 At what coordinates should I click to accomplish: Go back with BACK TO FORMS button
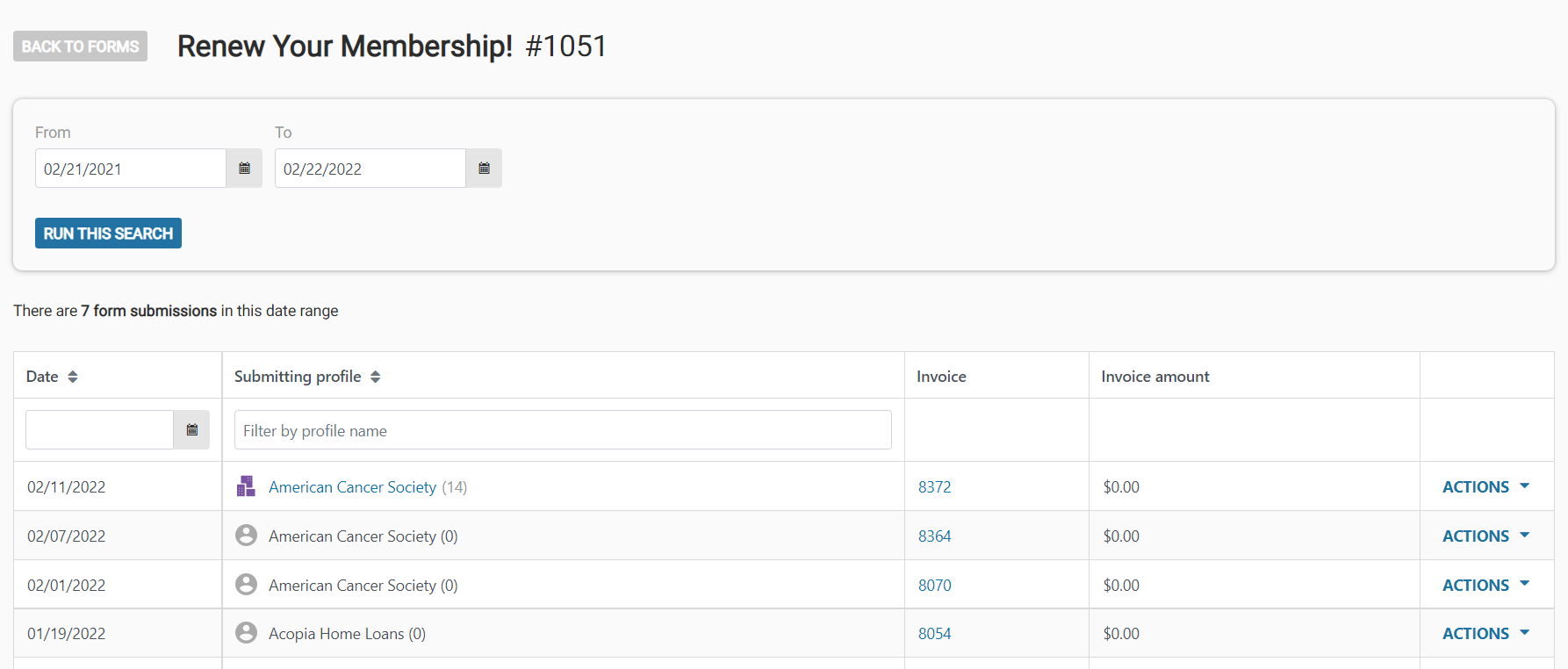point(80,47)
